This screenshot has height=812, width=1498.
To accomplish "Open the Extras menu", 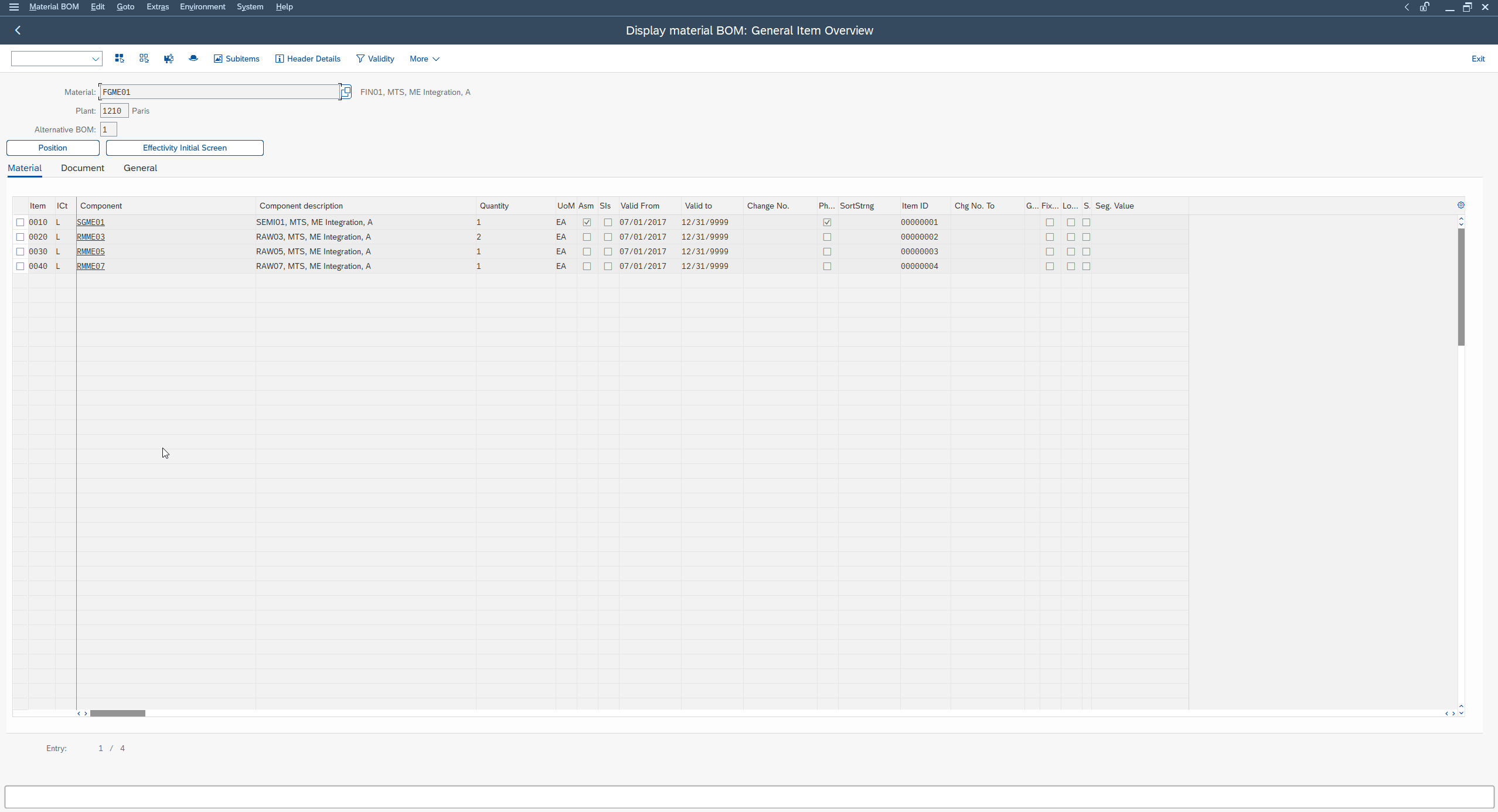I will [158, 7].
